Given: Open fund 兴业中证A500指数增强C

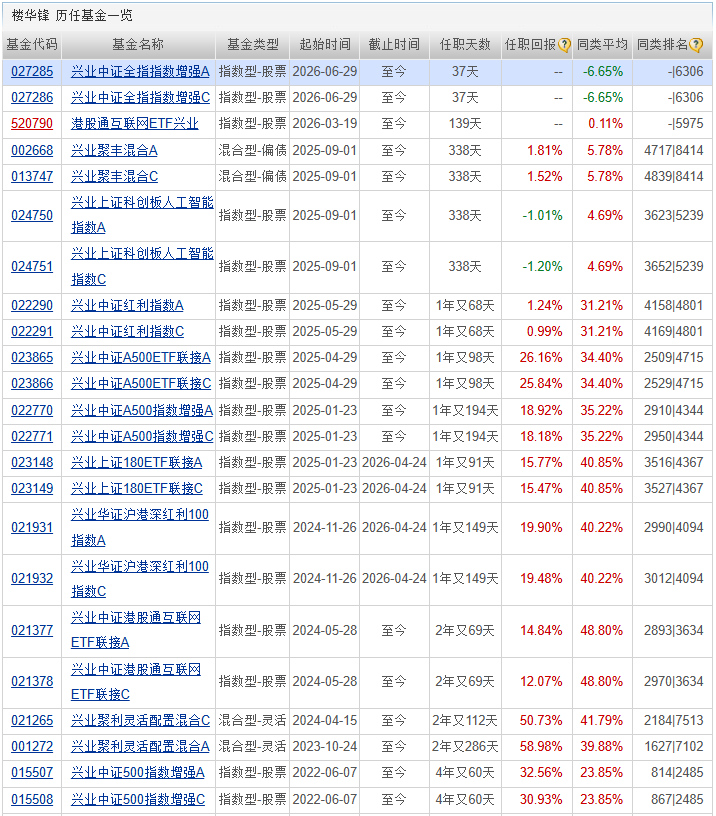Looking at the screenshot, I should click(142, 437).
